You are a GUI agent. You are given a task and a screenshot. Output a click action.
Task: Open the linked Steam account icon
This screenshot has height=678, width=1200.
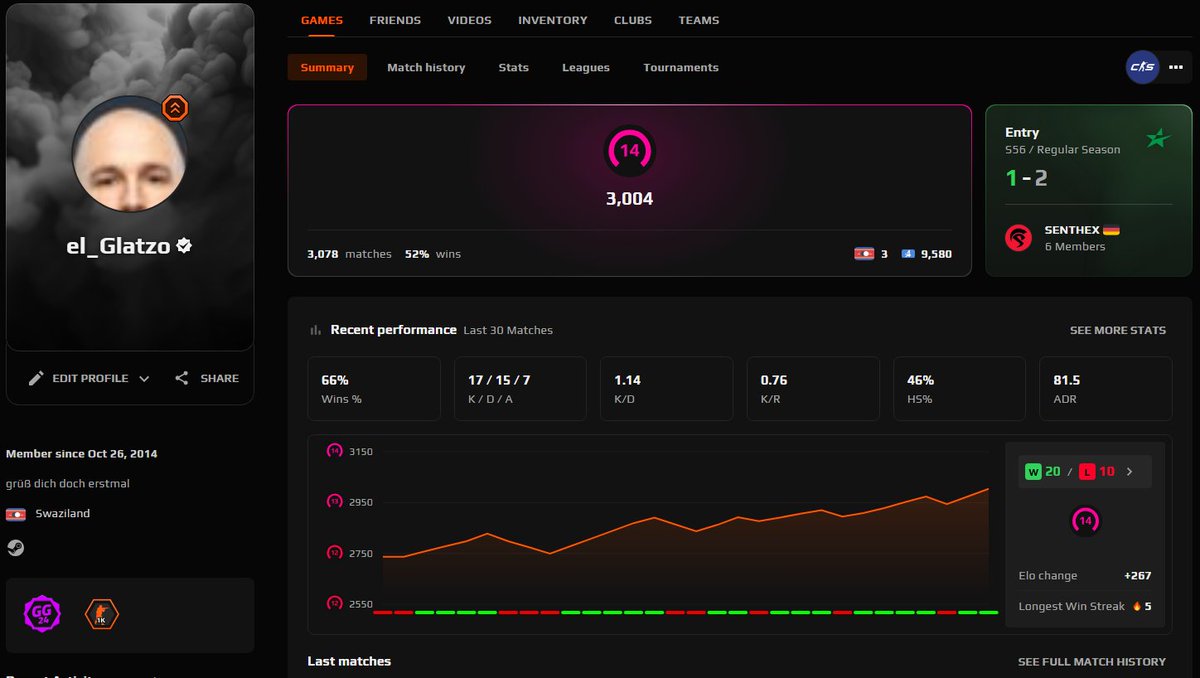15,547
